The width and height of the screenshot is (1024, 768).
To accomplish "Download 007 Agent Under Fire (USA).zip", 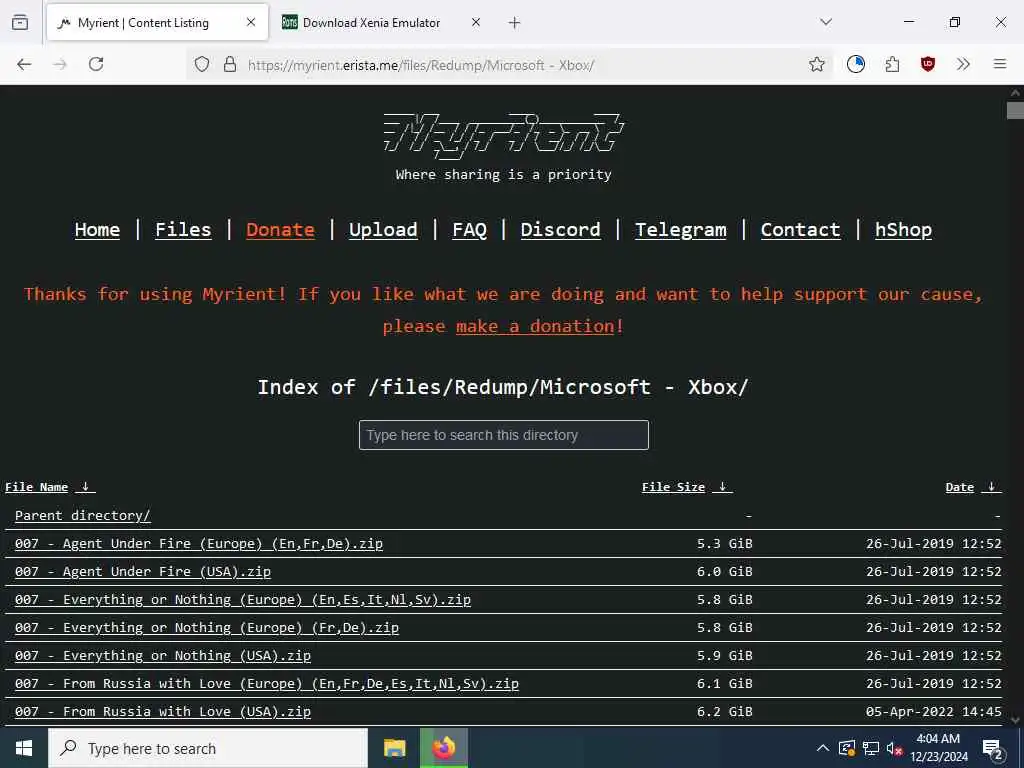I will [142, 571].
